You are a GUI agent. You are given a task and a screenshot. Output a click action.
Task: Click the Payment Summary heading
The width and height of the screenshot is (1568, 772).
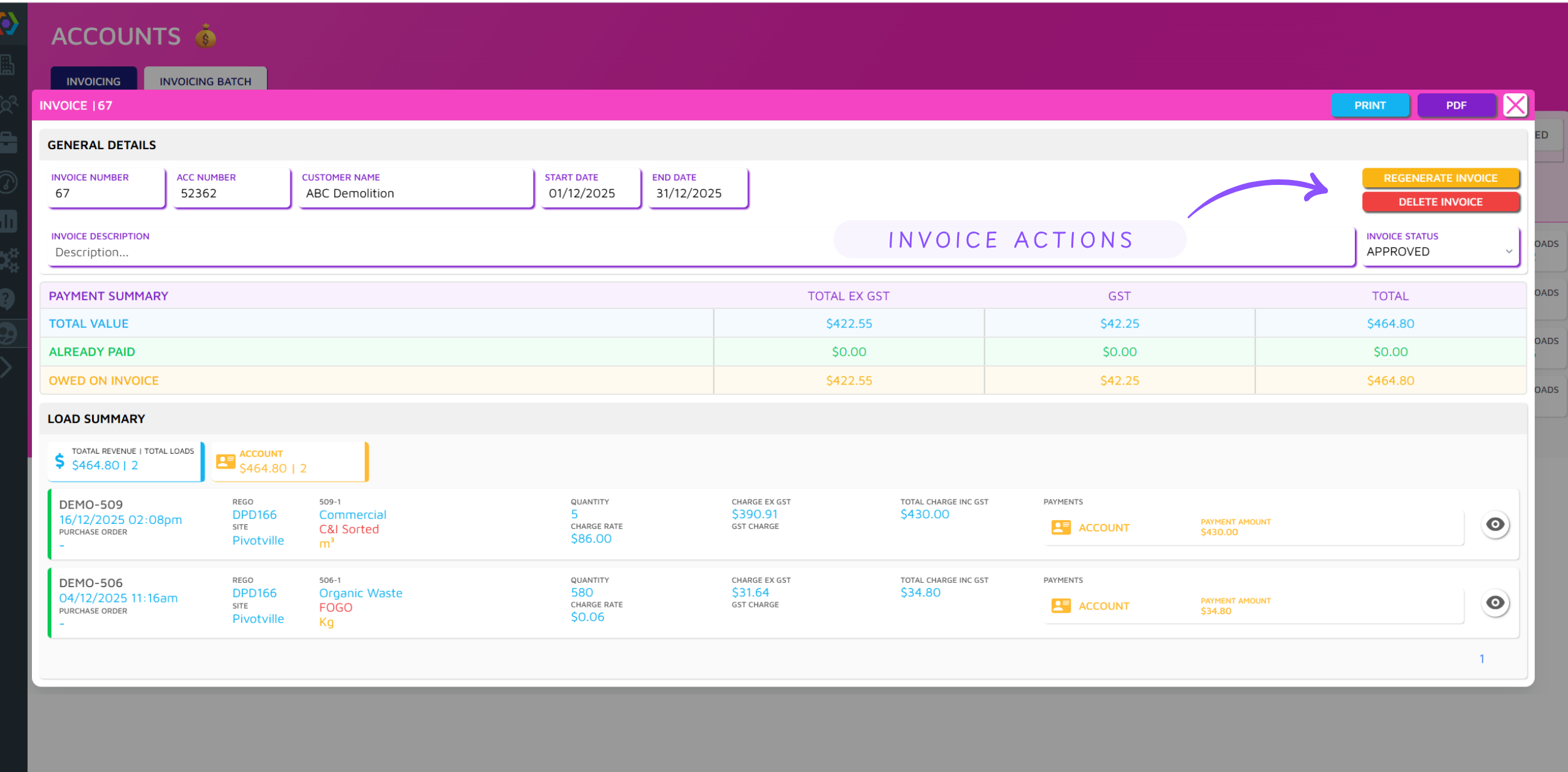tap(108, 296)
